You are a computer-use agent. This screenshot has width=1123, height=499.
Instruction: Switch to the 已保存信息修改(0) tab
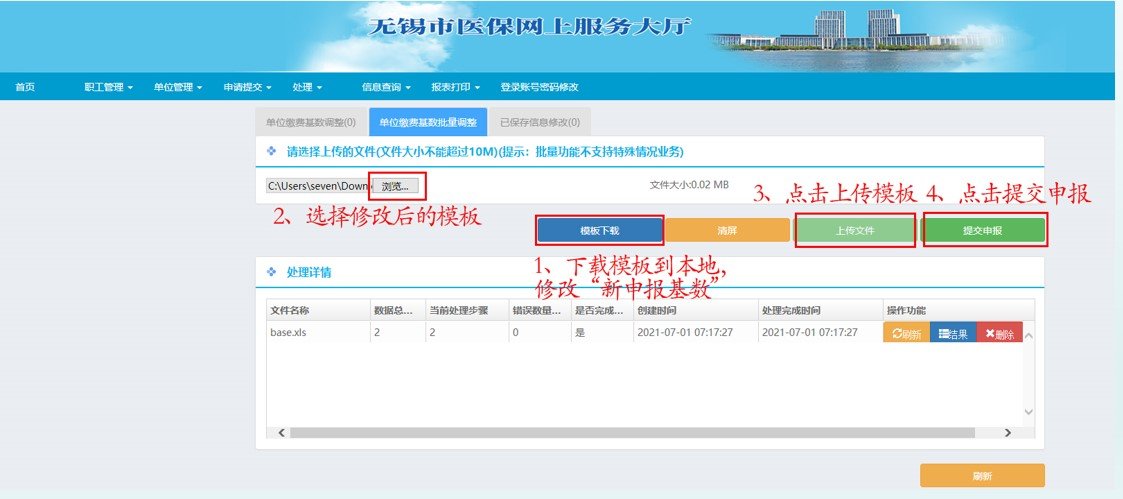(x=540, y=122)
